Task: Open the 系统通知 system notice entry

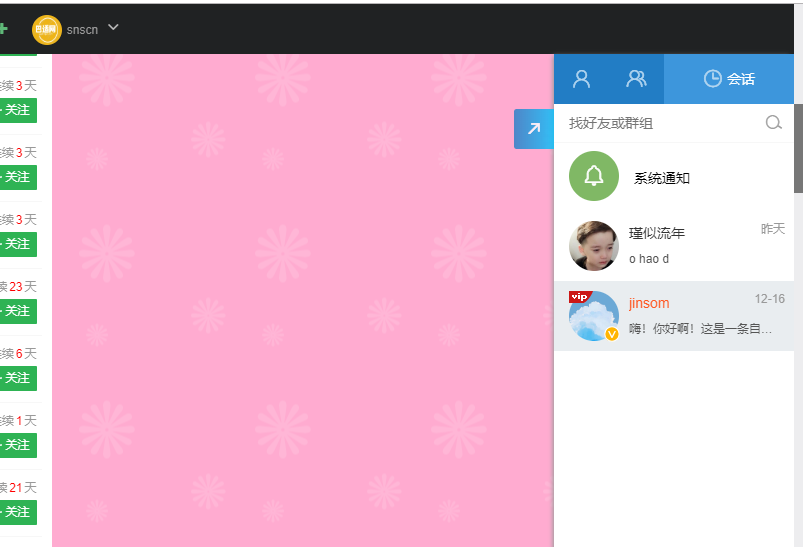Action: tap(661, 178)
